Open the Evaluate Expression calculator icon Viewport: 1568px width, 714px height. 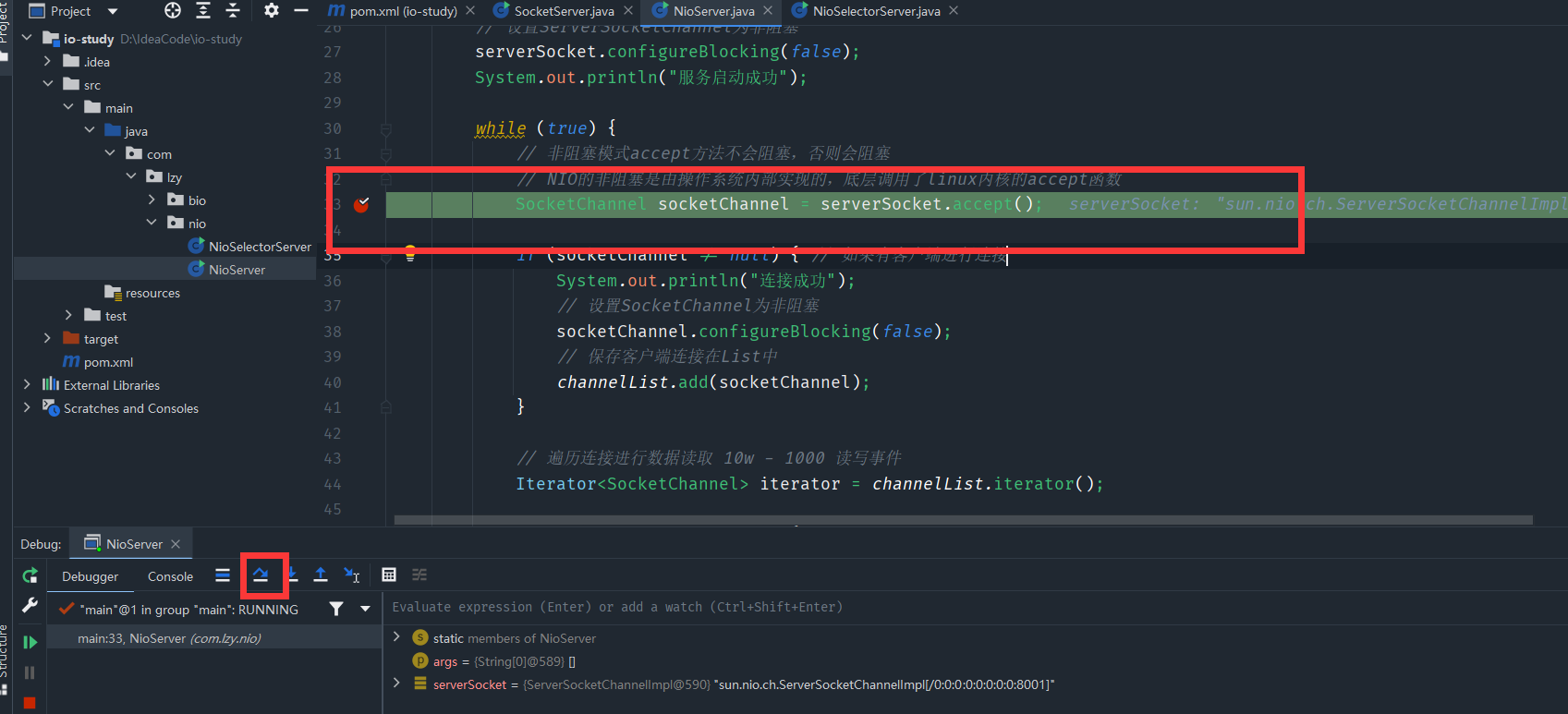pos(389,575)
